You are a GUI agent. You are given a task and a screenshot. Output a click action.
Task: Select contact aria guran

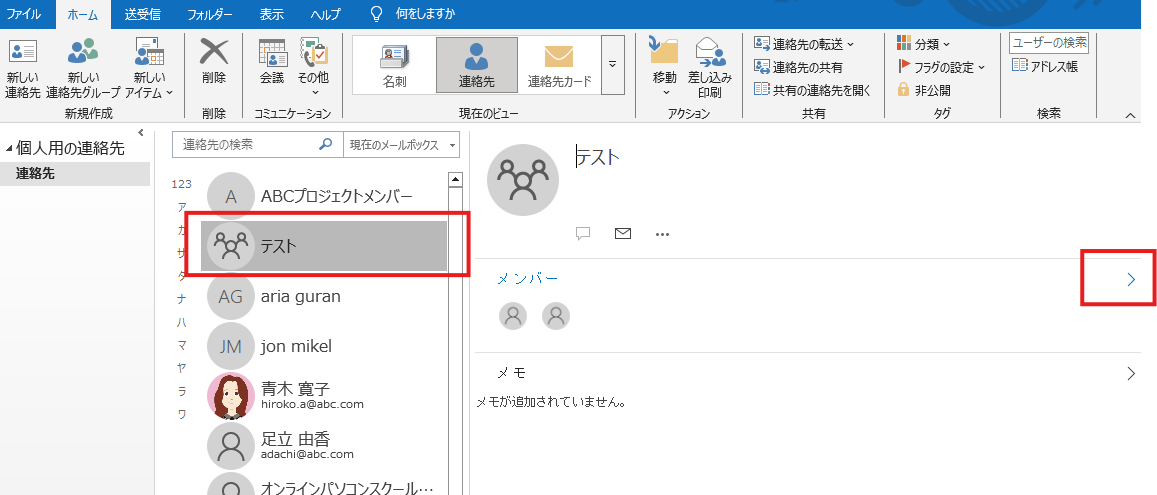coord(324,297)
